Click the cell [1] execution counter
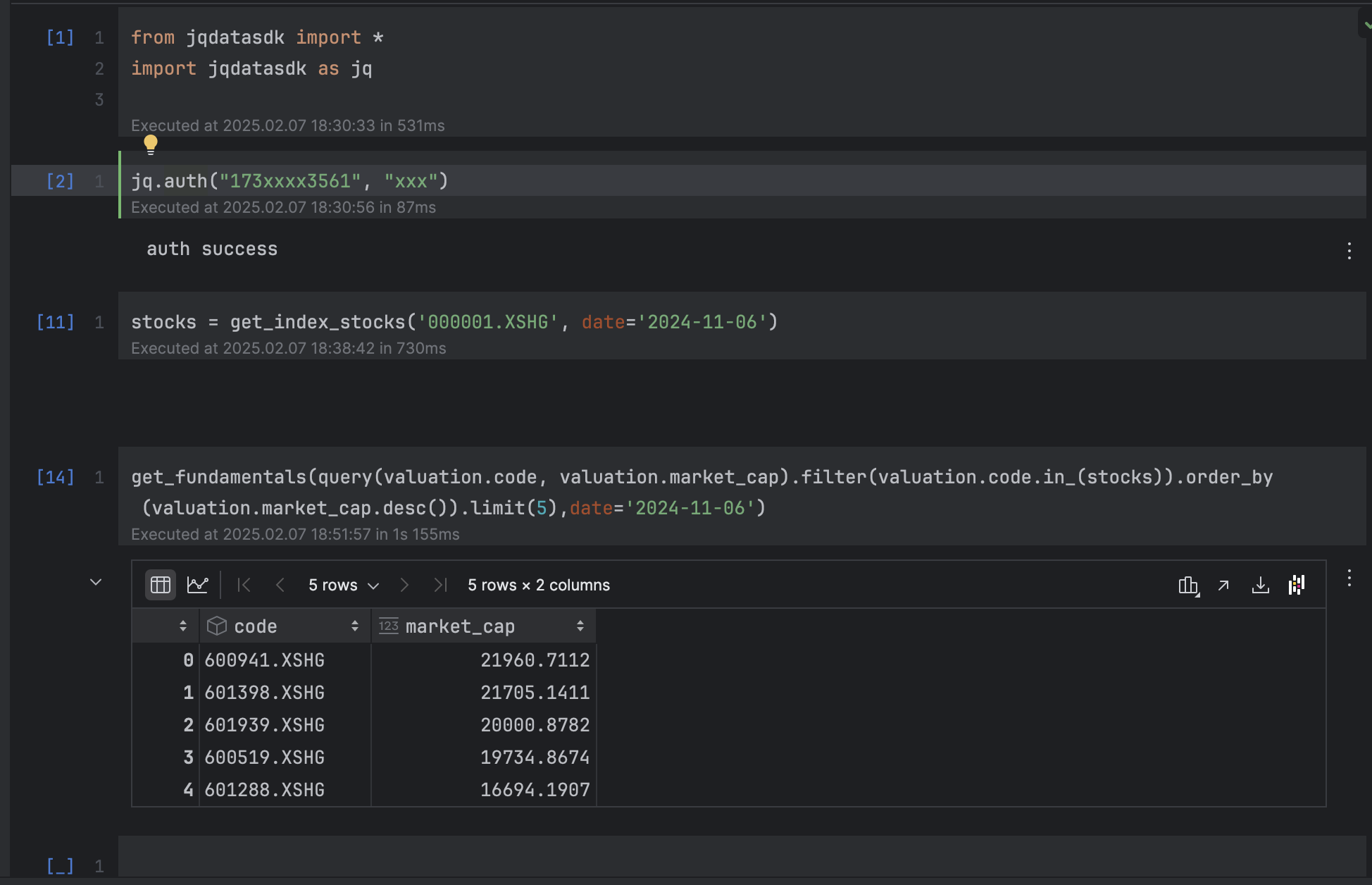The image size is (1372, 885). coord(60,37)
